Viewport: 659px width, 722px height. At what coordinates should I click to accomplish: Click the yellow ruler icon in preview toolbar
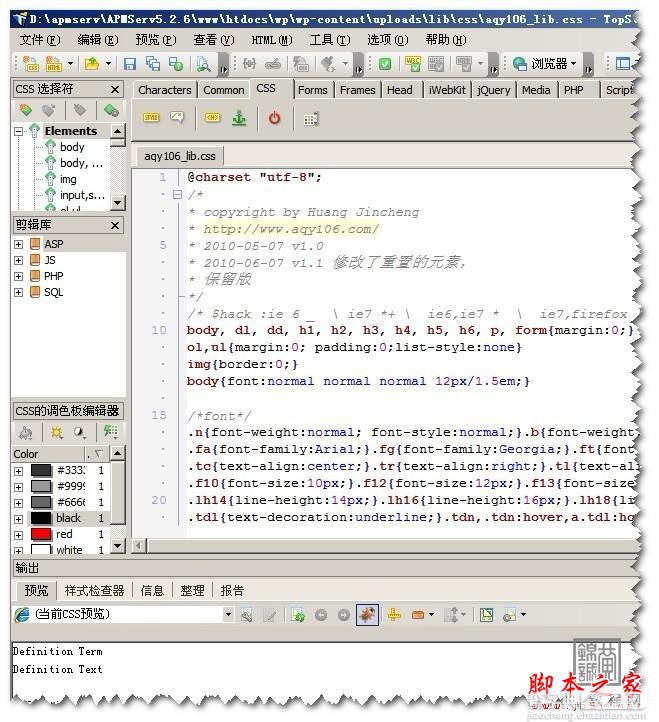394,615
